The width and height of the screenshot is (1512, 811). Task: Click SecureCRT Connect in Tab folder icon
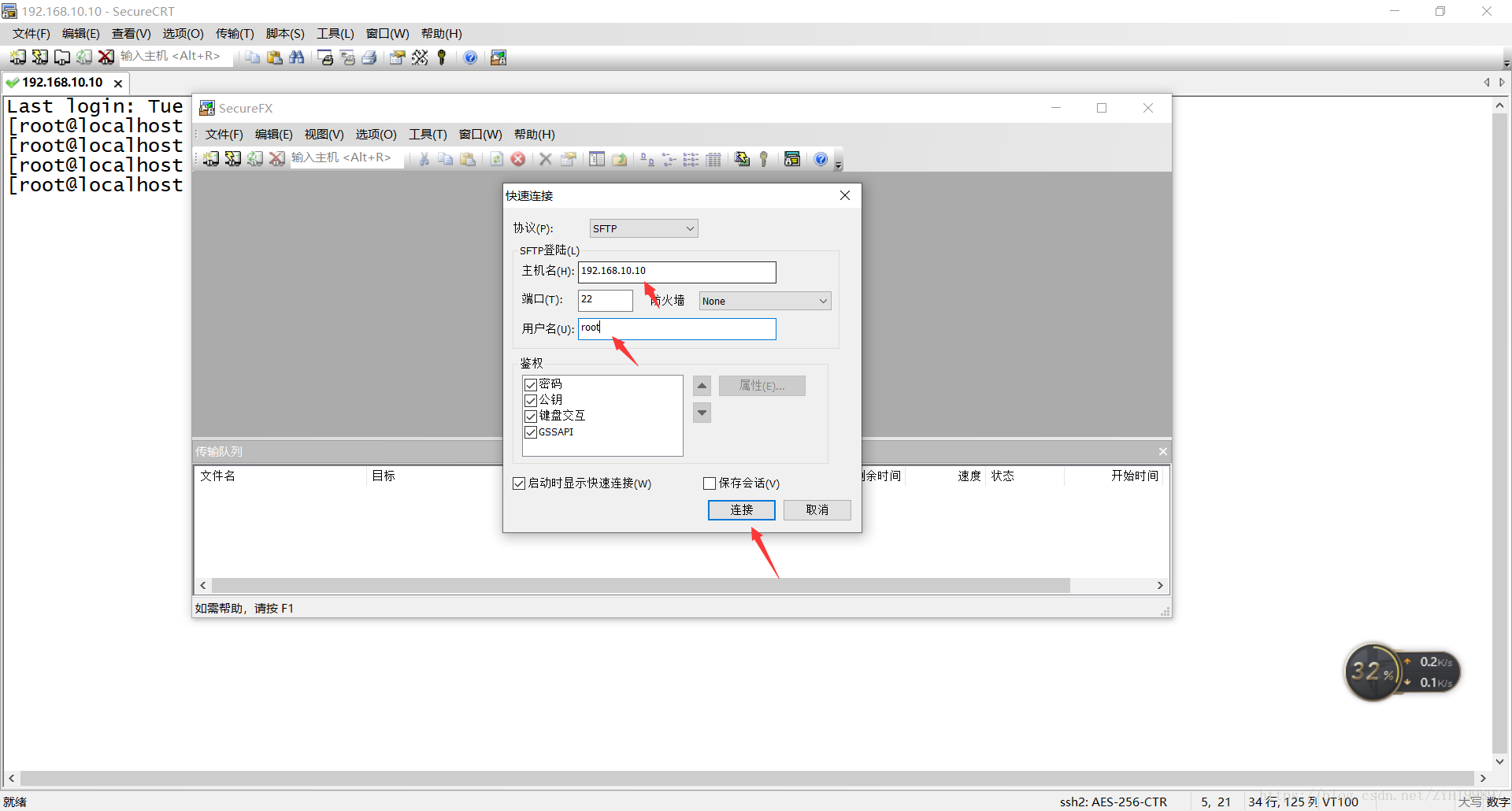pos(61,57)
